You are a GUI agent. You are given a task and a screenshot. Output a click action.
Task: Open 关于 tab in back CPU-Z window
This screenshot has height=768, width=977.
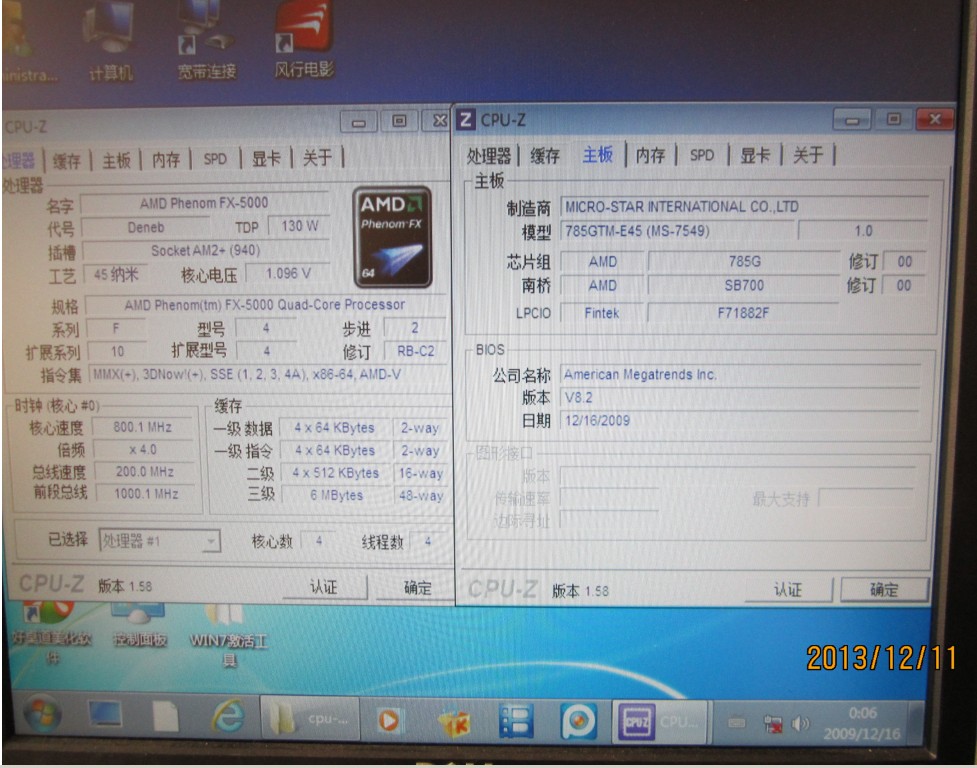tap(317, 157)
